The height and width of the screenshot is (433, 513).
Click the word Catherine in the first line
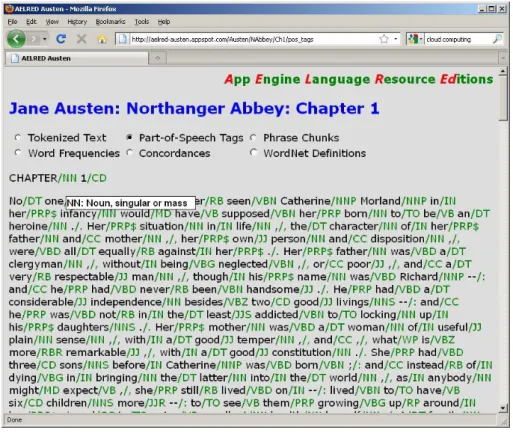click(x=305, y=201)
